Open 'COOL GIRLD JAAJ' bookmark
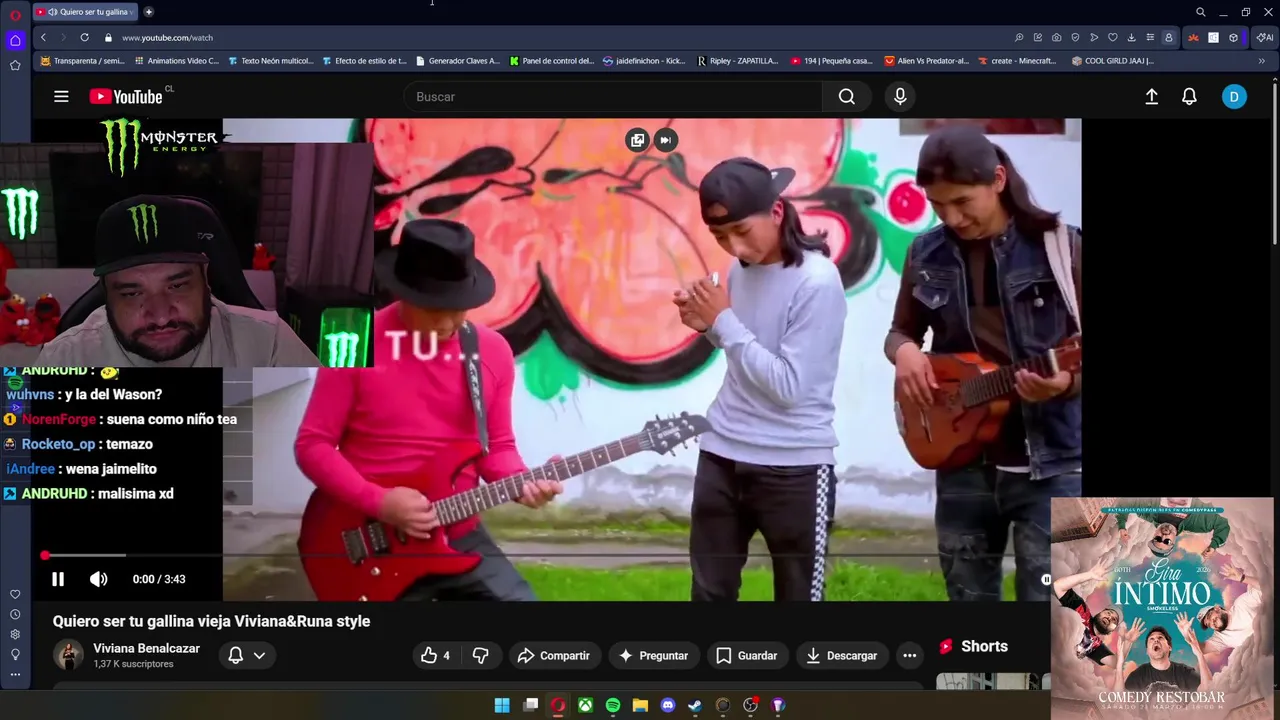Viewport: 1280px width, 720px height. (x=1112, y=61)
